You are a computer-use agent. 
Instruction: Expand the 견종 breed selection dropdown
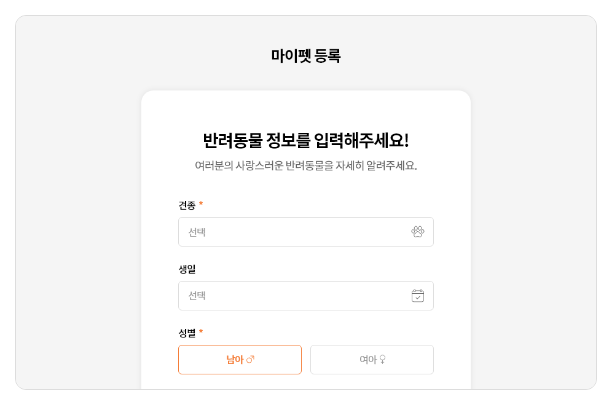(x=305, y=232)
